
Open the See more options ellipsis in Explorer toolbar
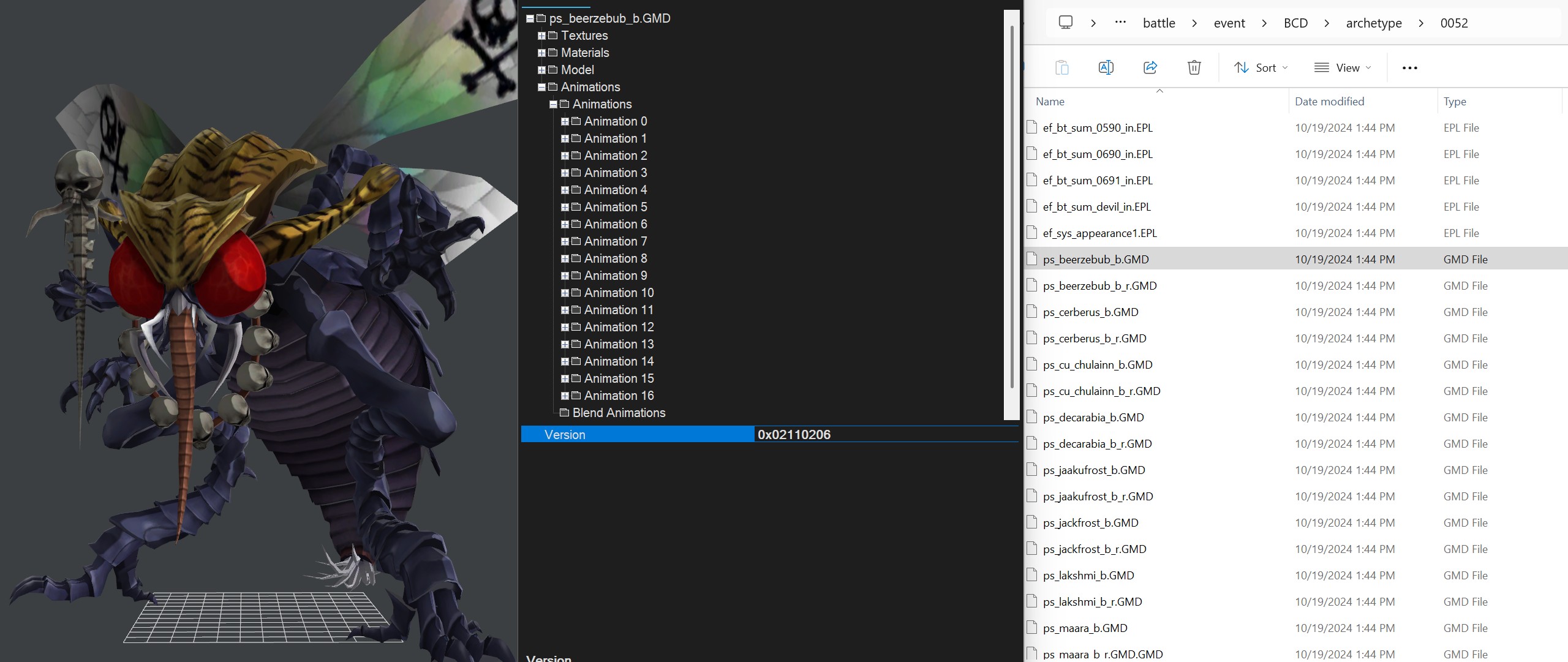click(1409, 68)
